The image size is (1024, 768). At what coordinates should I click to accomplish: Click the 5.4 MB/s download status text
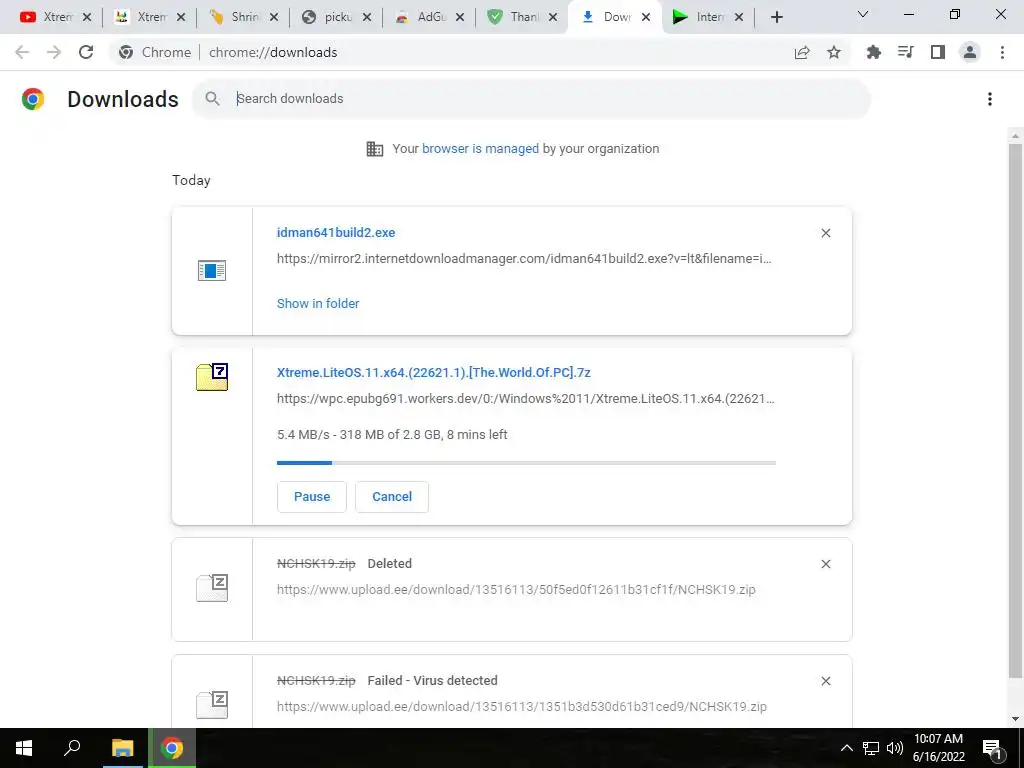(392, 434)
